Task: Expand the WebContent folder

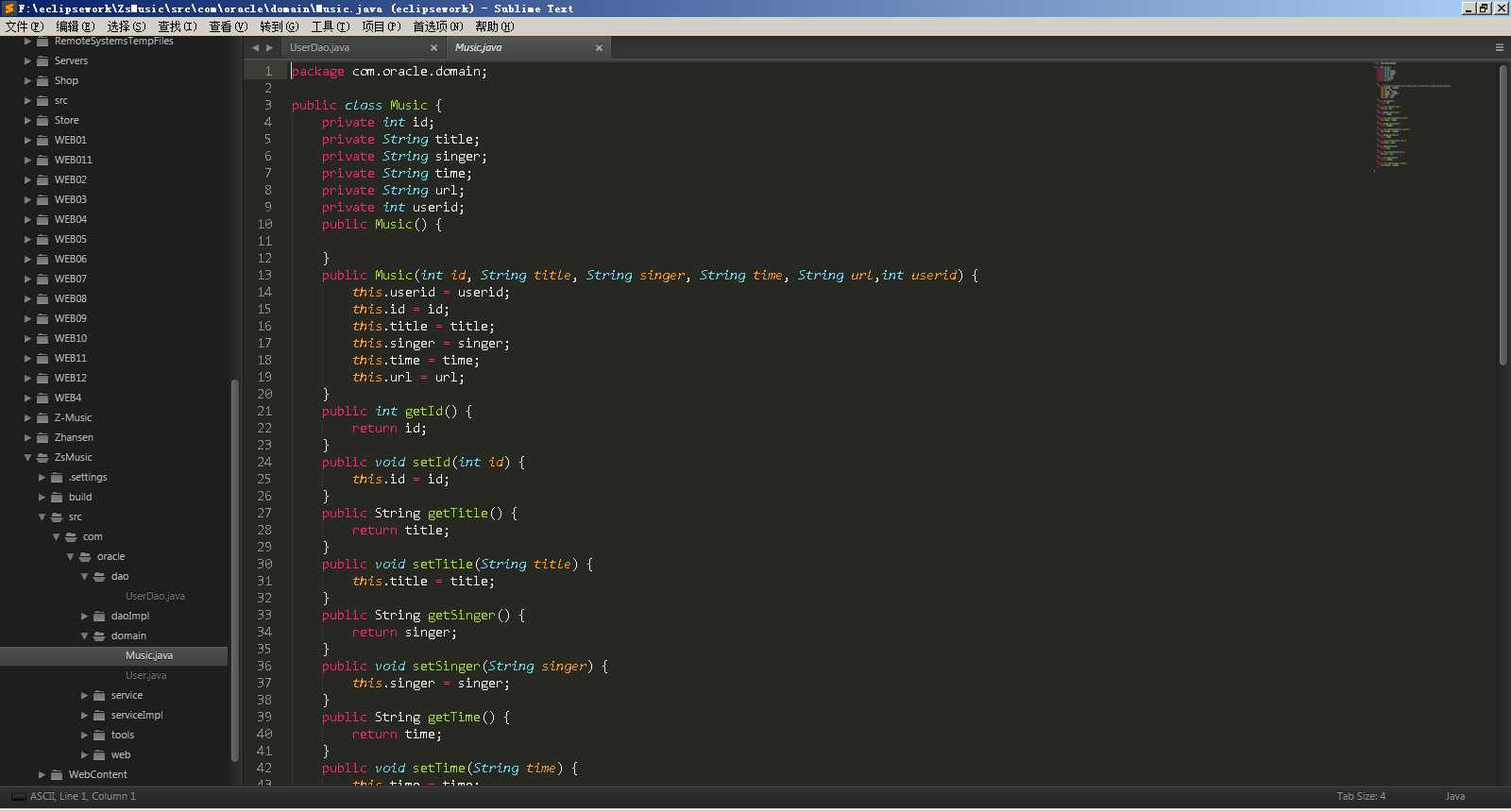Action: tap(42, 774)
